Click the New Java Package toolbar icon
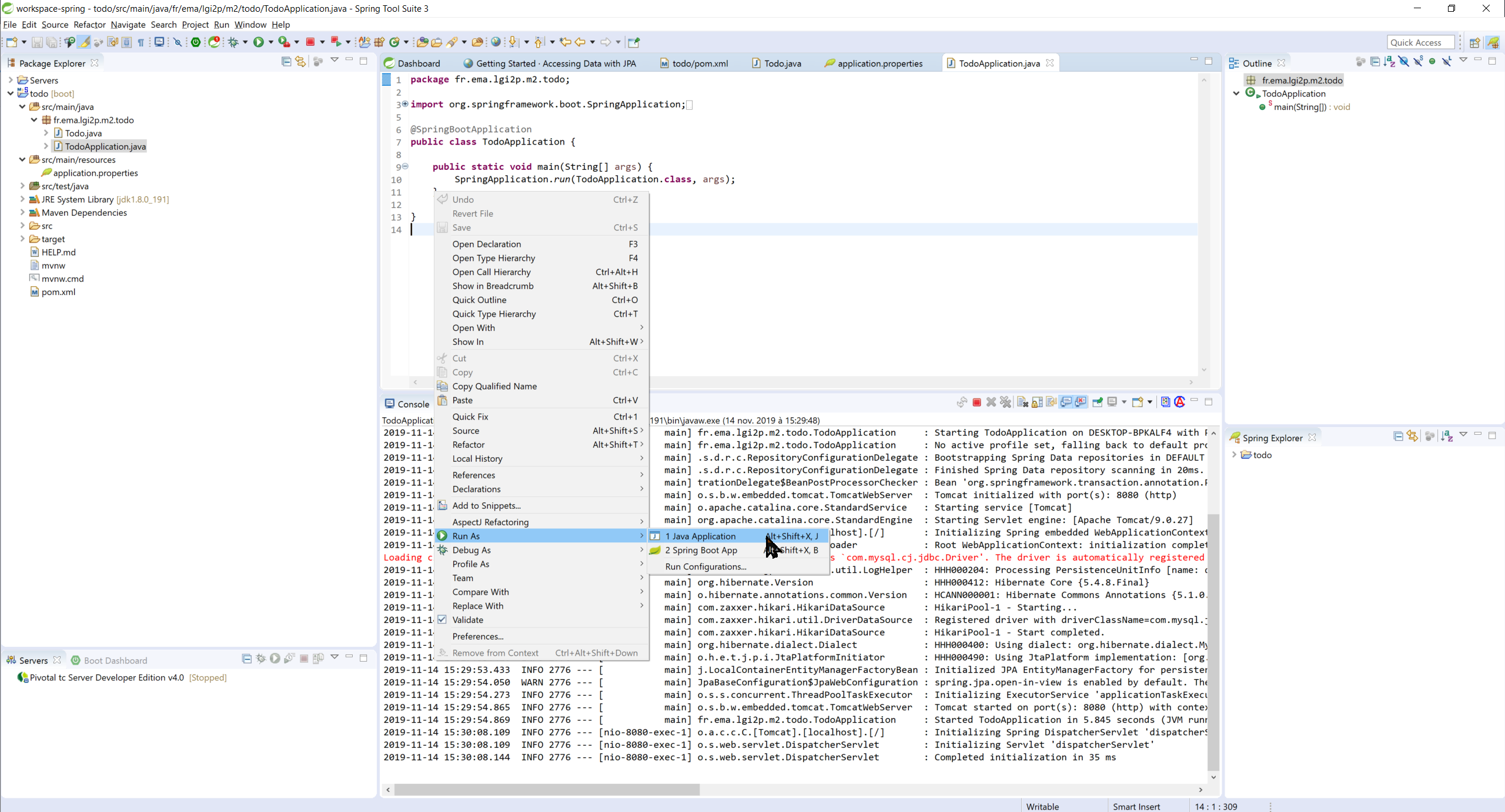1505x812 pixels. (380, 42)
